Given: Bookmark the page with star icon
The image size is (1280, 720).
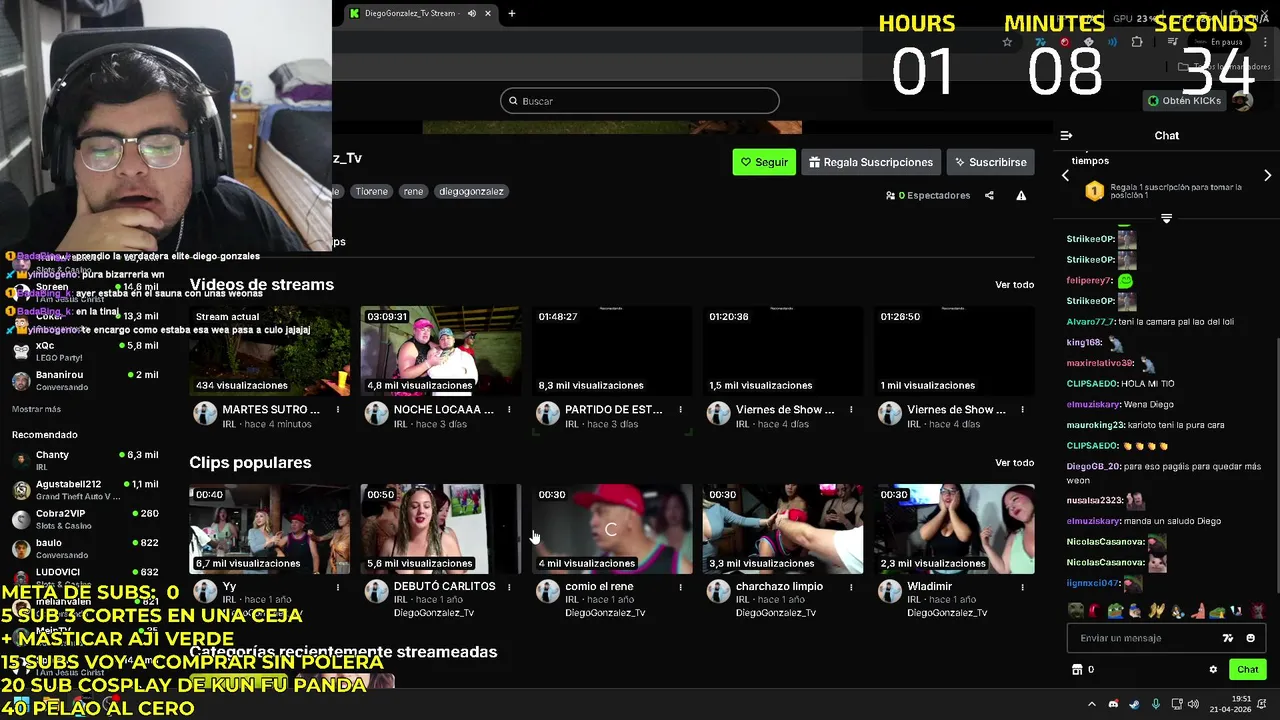Looking at the screenshot, I should (1007, 42).
